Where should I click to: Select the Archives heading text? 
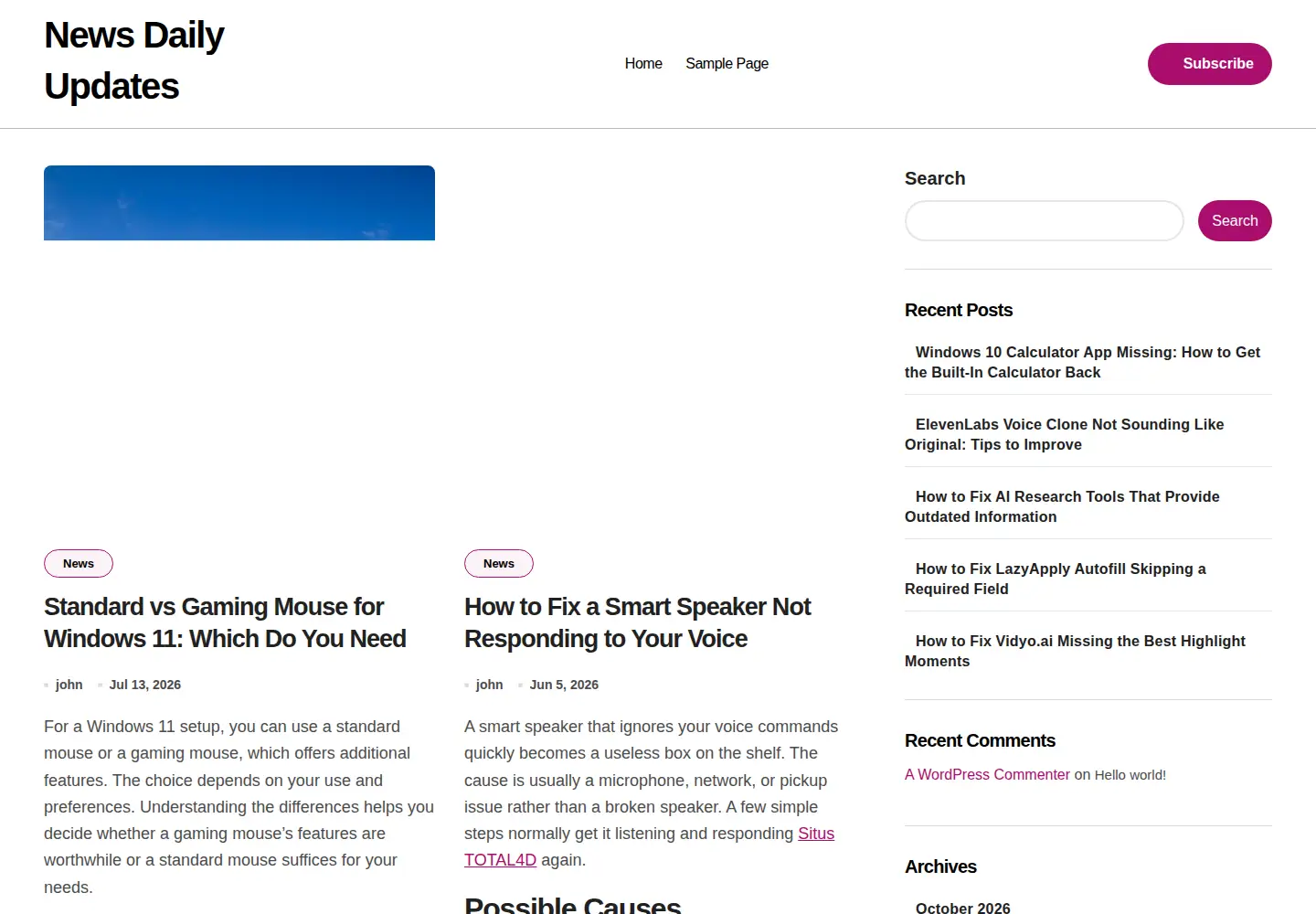point(940,866)
